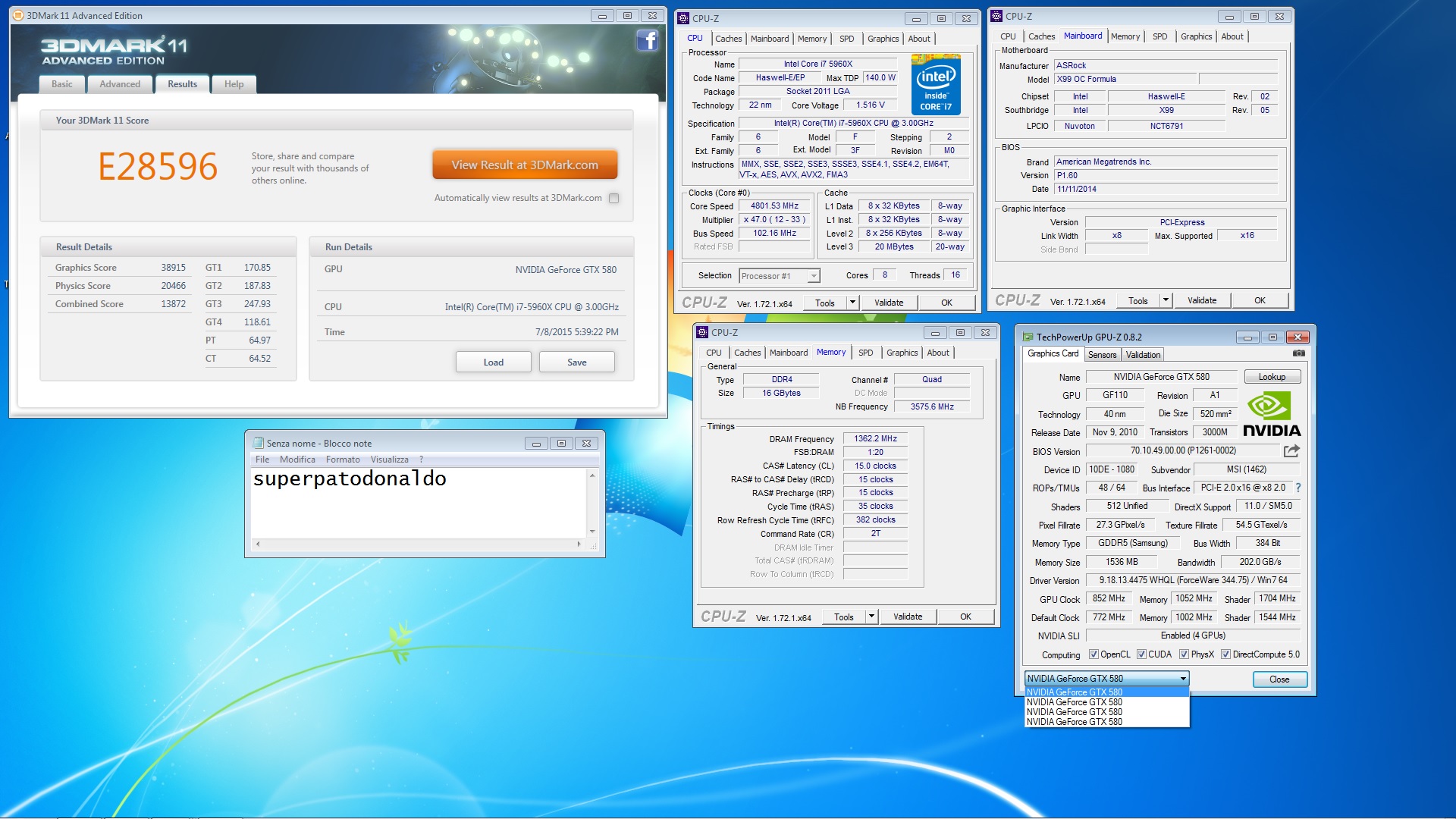Click the Lookup button in GPU-Z
The height and width of the screenshot is (819, 1456).
(x=1272, y=377)
